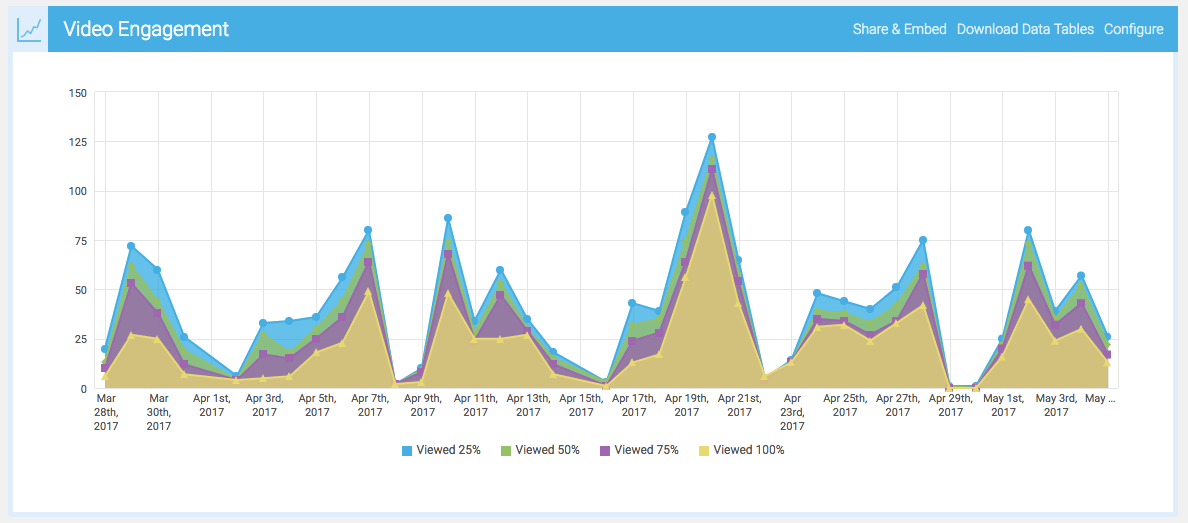This screenshot has height=523, width=1188.
Task: Open the Configure option
Action: tap(1133, 30)
